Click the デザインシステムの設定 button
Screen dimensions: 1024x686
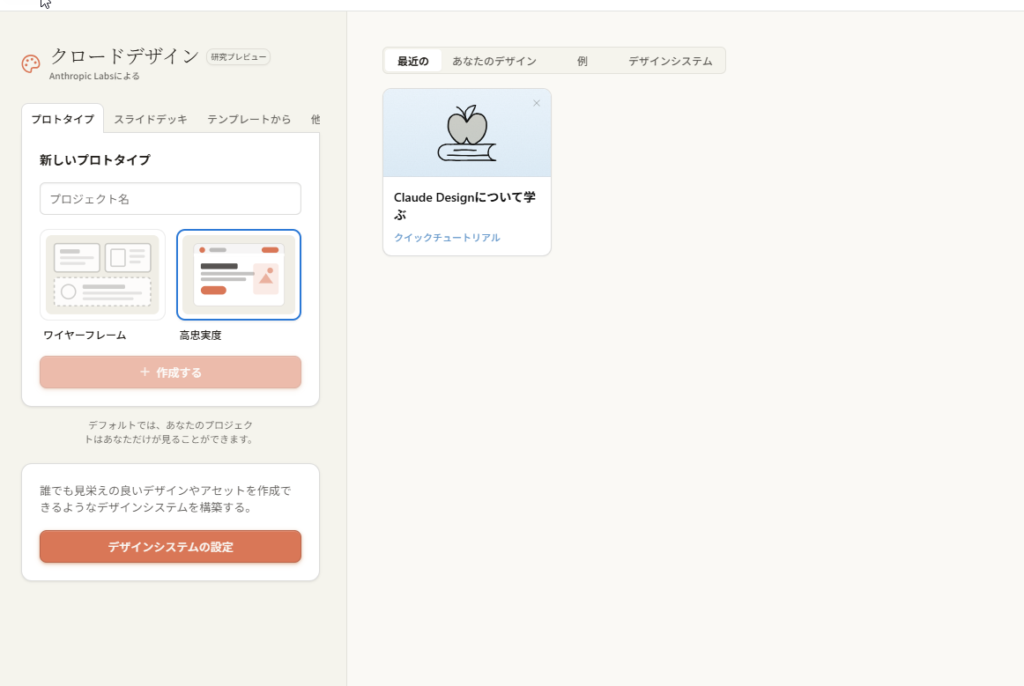[x=170, y=547]
